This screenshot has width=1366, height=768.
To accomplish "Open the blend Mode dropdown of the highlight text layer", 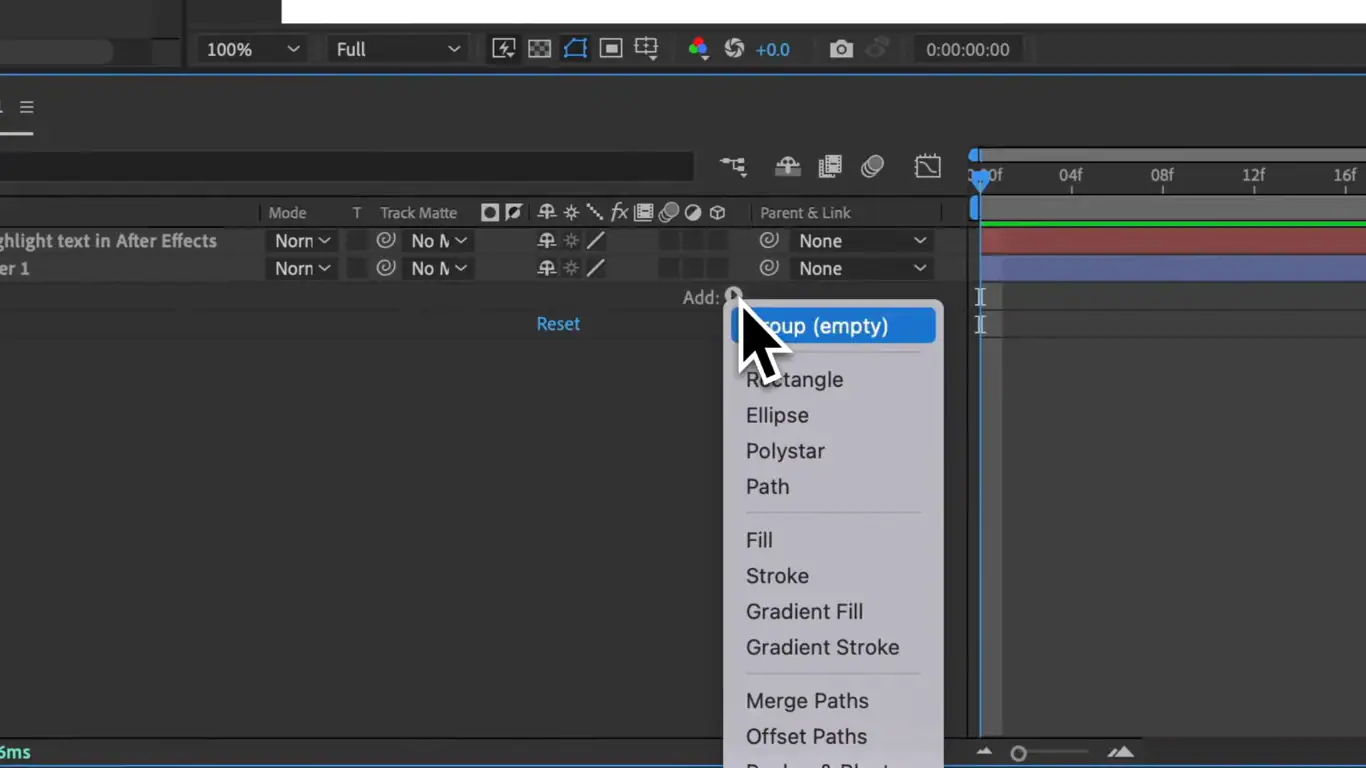I will 302,241.
